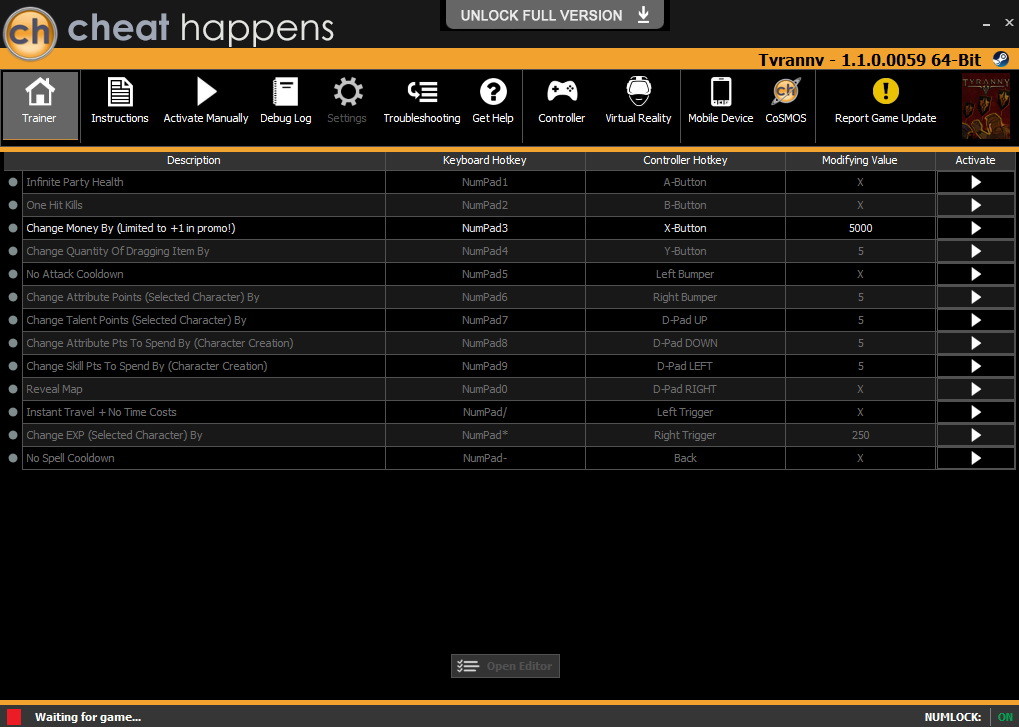The height and width of the screenshot is (727, 1019).
Task: Activate Change Attribute Points (Selected Character)
Action: (975, 297)
